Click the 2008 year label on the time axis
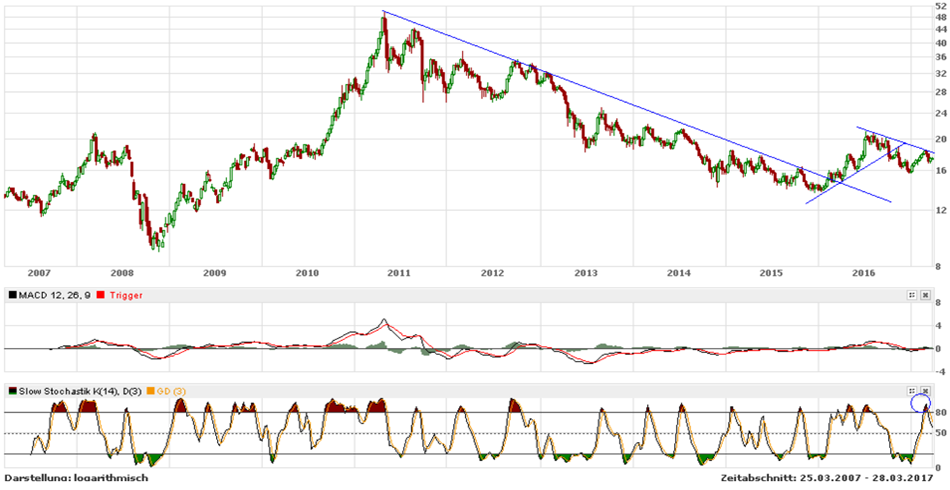 click(121, 271)
